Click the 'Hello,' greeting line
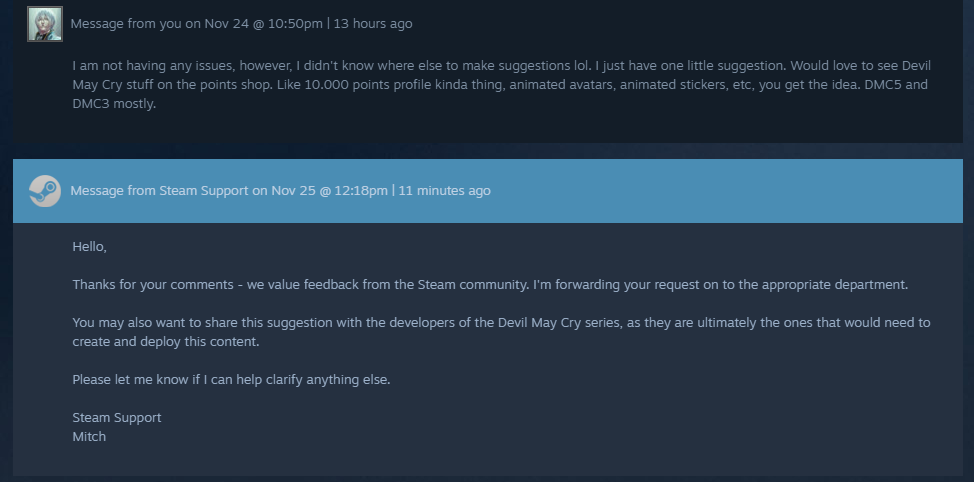Image resolution: width=974 pixels, height=482 pixels. coord(89,247)
